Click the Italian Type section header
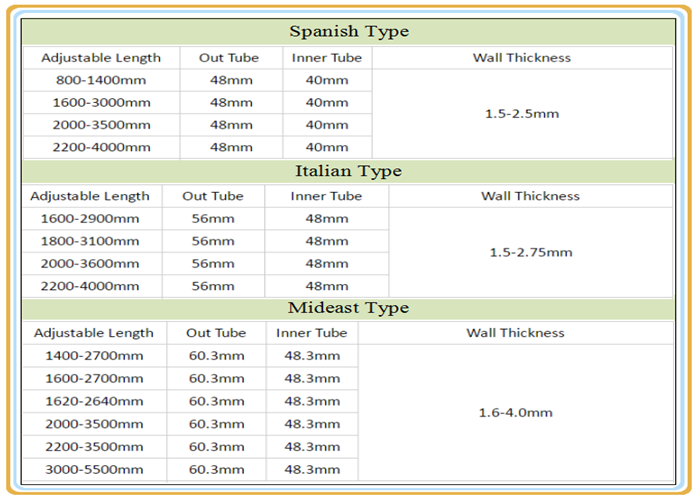Image resolution: width=700 pixels, height=500 pixels. coord(349,171)
